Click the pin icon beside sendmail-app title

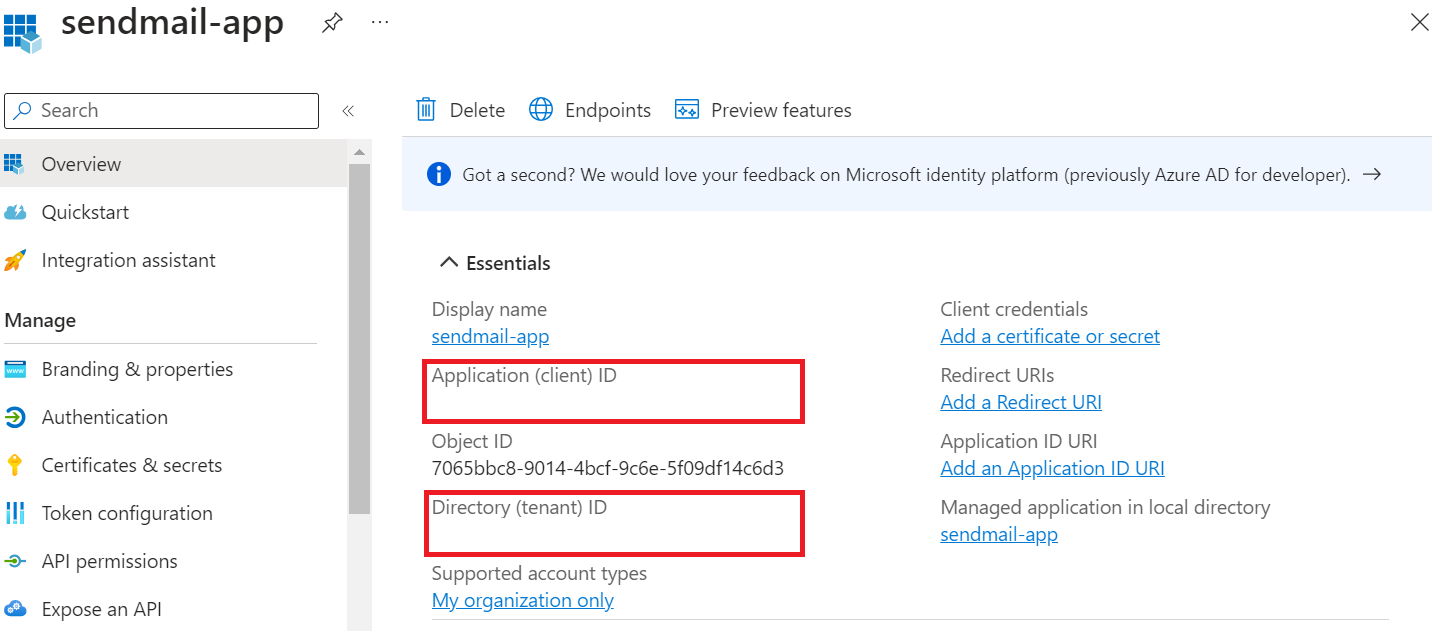pos(332,24)
